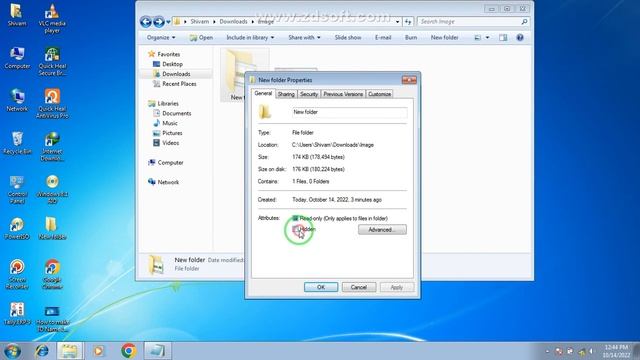Open the Previous Versions tab
This screenshot has width=640, height=360.
tap(343, 94)
